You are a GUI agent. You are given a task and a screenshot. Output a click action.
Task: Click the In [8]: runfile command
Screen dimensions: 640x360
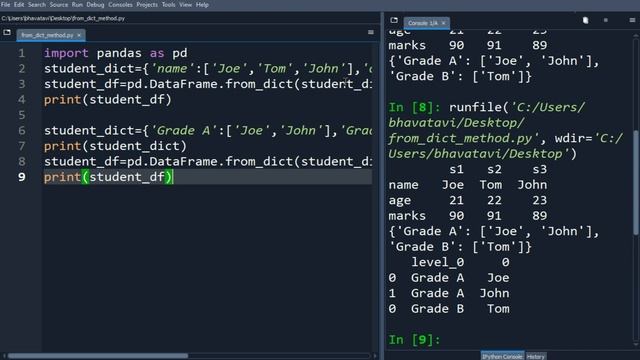[505, 131]
